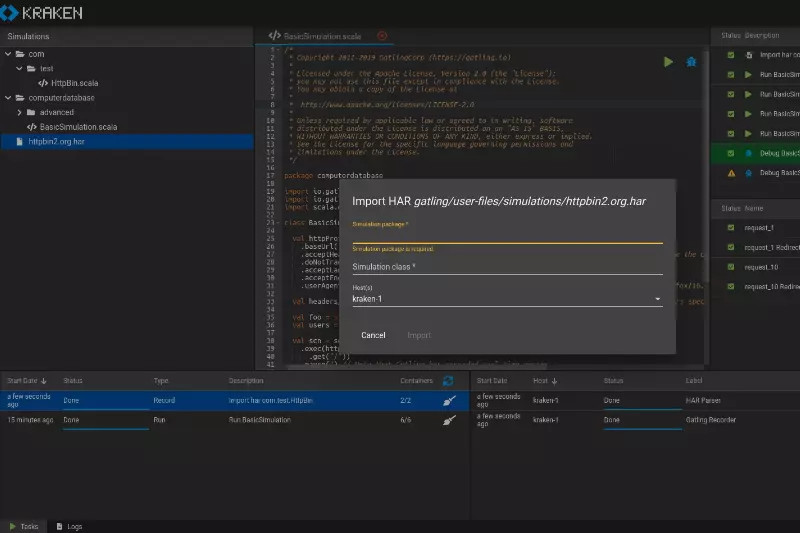Fold the class block at line 23
The width and height of the screenshot is (800, 533).
click(x=279, y=222)
